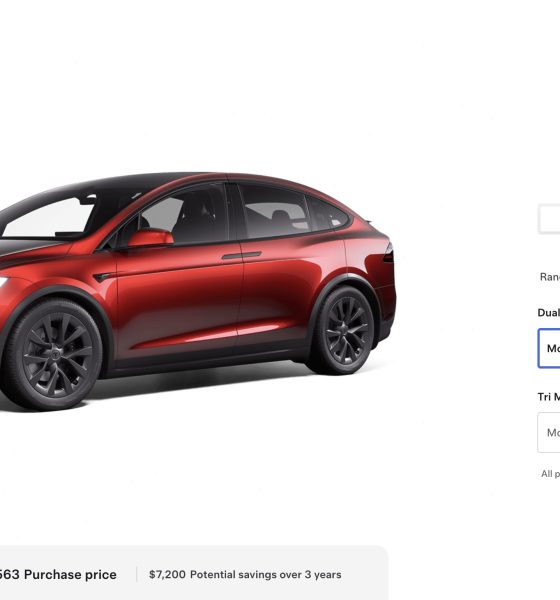Screen dimensions: 560x600
Task: Select the highlighted Dual Motor model option
Action: point(549,348)
